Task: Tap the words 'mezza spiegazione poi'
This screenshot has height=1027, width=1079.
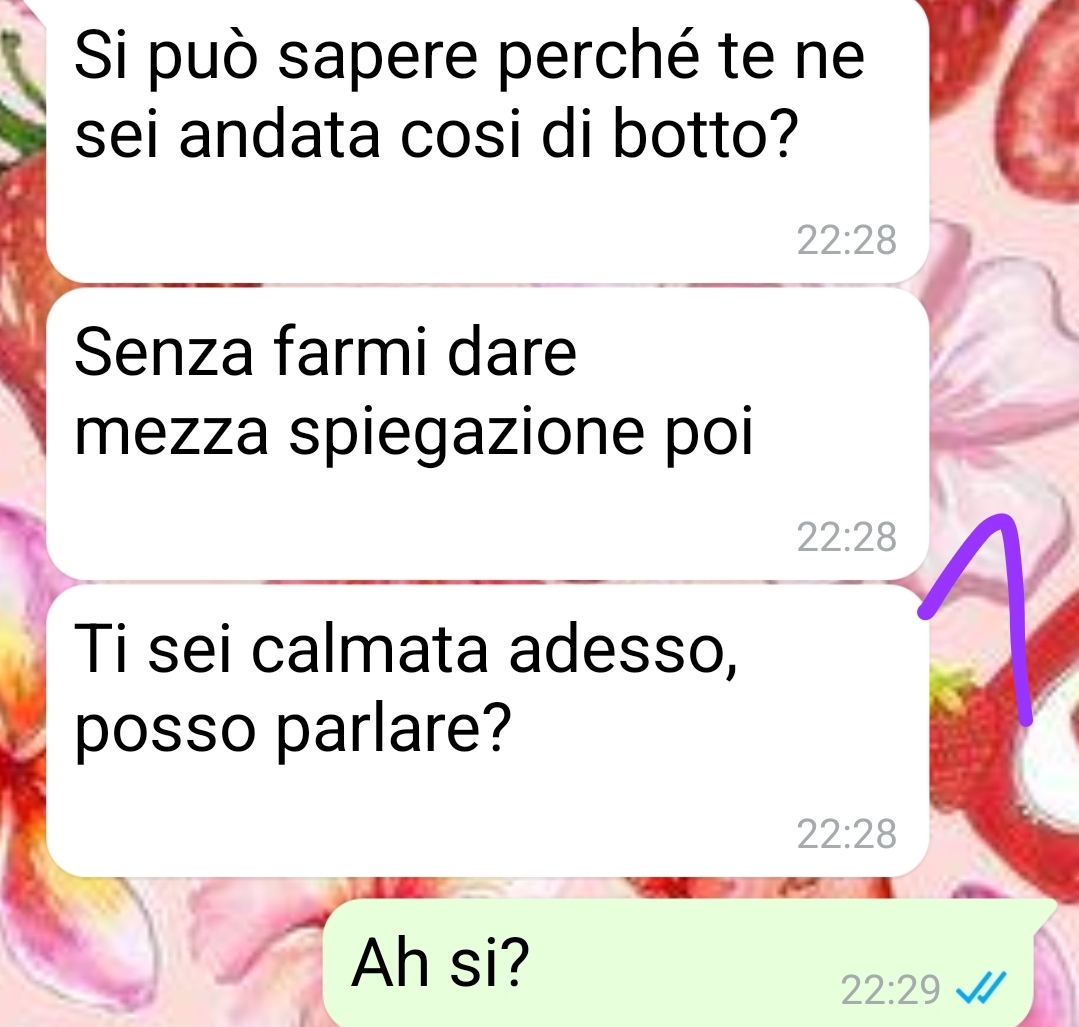Action: [x=414, y=434]
